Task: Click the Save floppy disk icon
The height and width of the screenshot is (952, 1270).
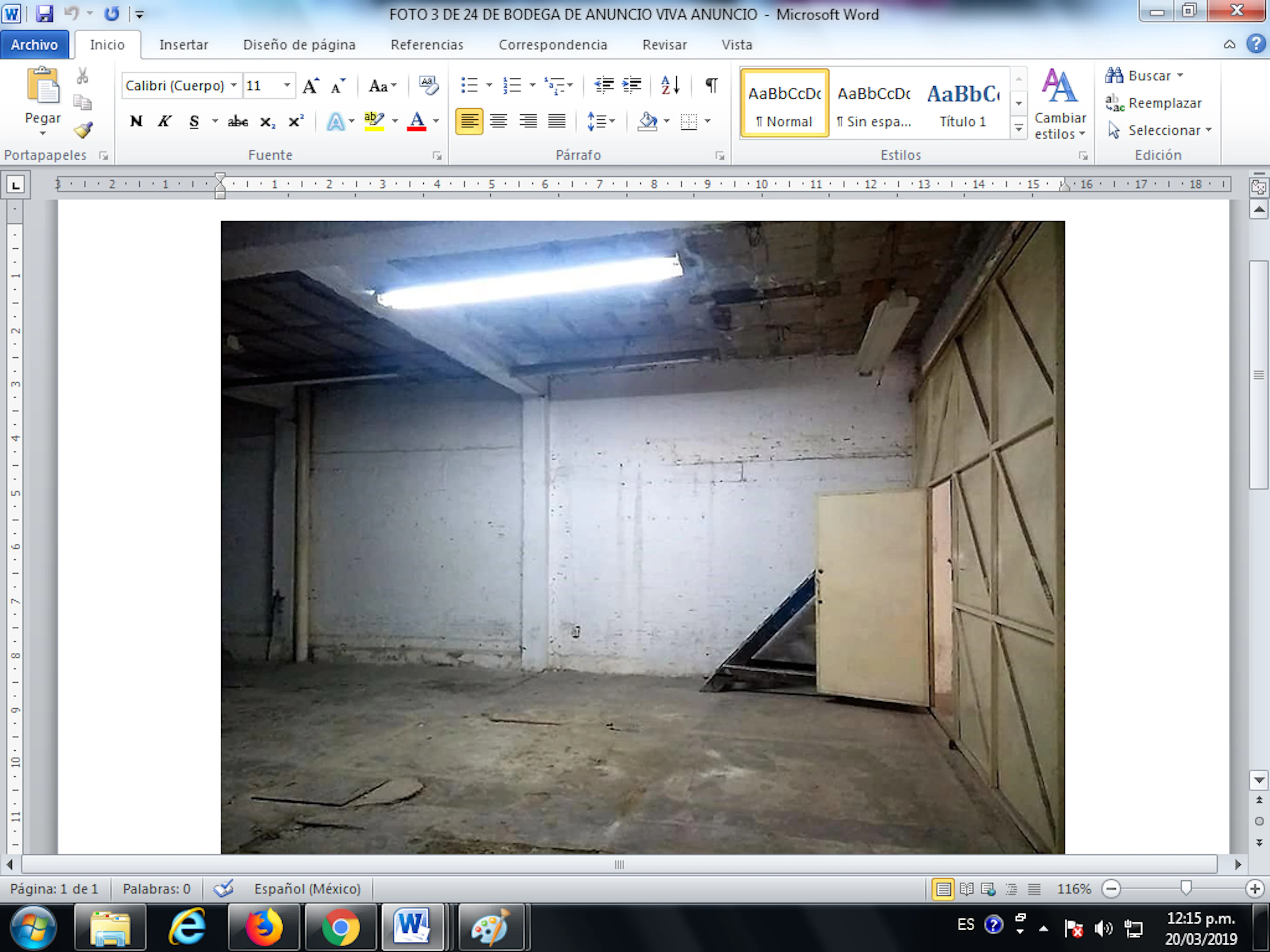Action: pos(44,13)
